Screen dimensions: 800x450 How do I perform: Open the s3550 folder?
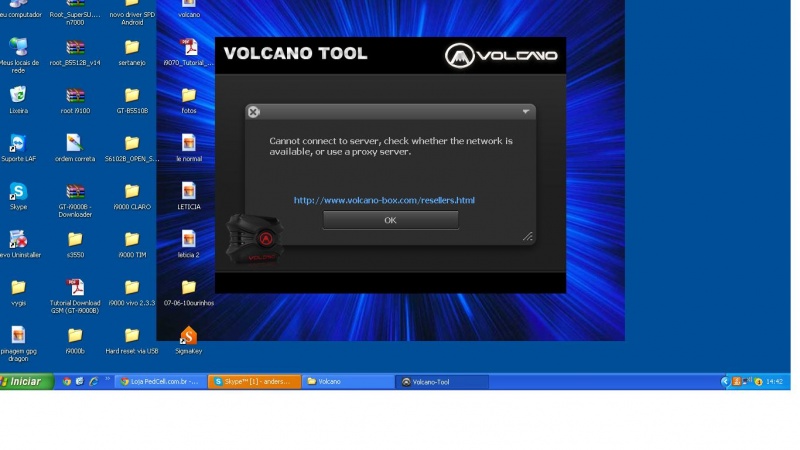click(75, 244)
